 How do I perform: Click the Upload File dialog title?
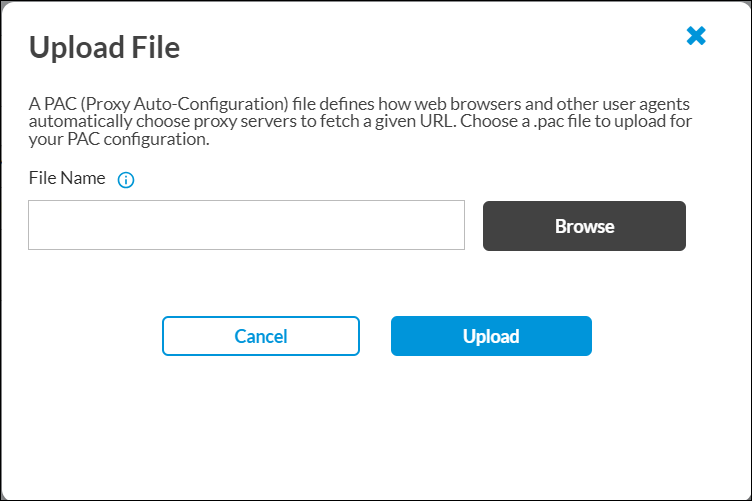pyautogui.click(x=104, y=47)
